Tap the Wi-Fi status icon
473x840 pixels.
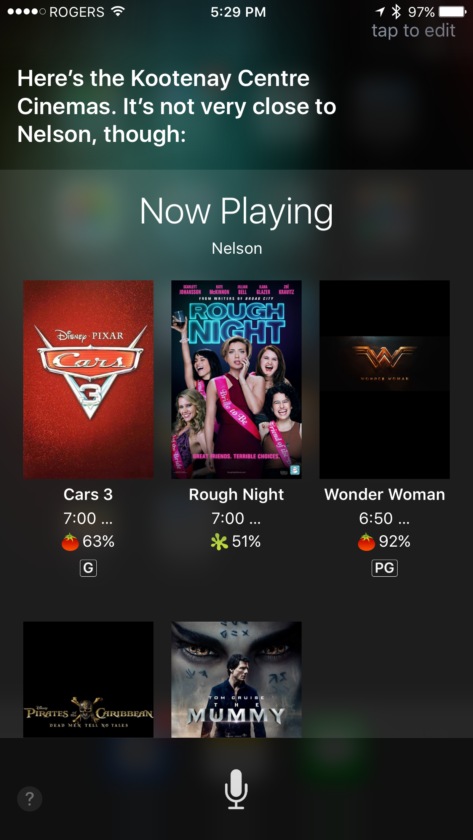pyautogui.click(x=118, y=11)
